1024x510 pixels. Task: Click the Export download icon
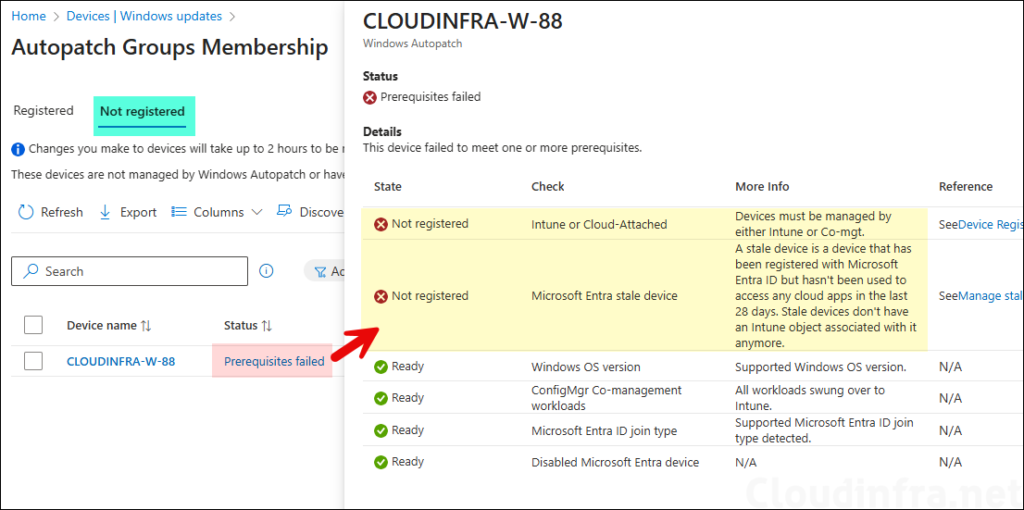(x=105, y=212)
